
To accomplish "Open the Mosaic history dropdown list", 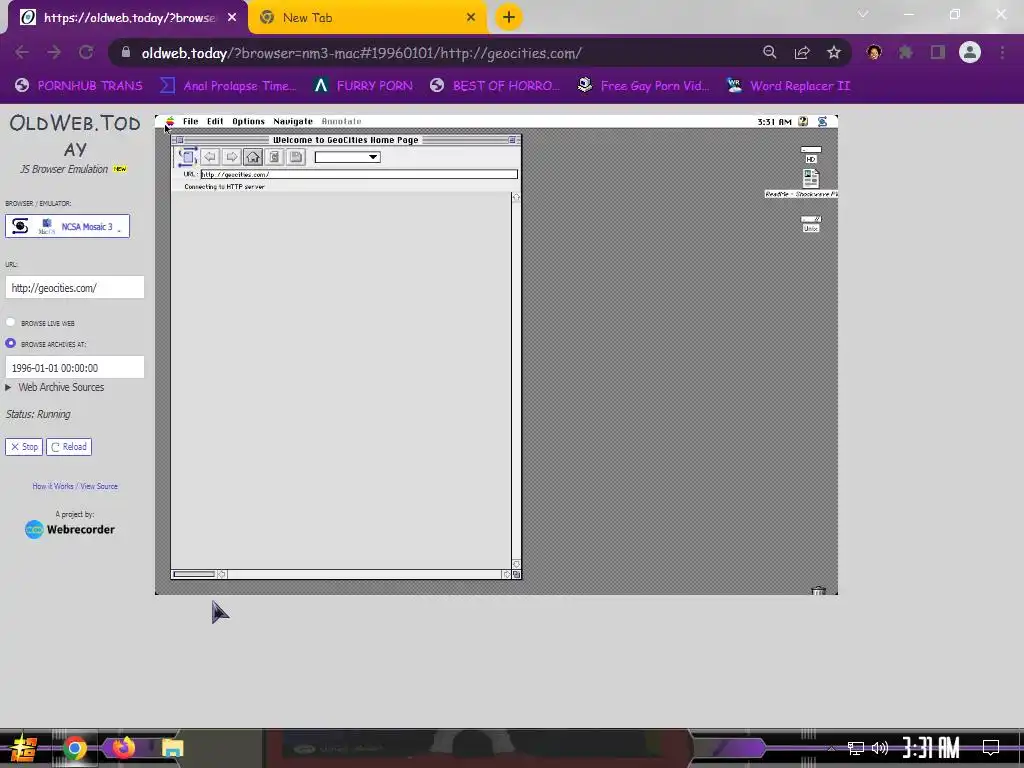I will click(347, 157).
